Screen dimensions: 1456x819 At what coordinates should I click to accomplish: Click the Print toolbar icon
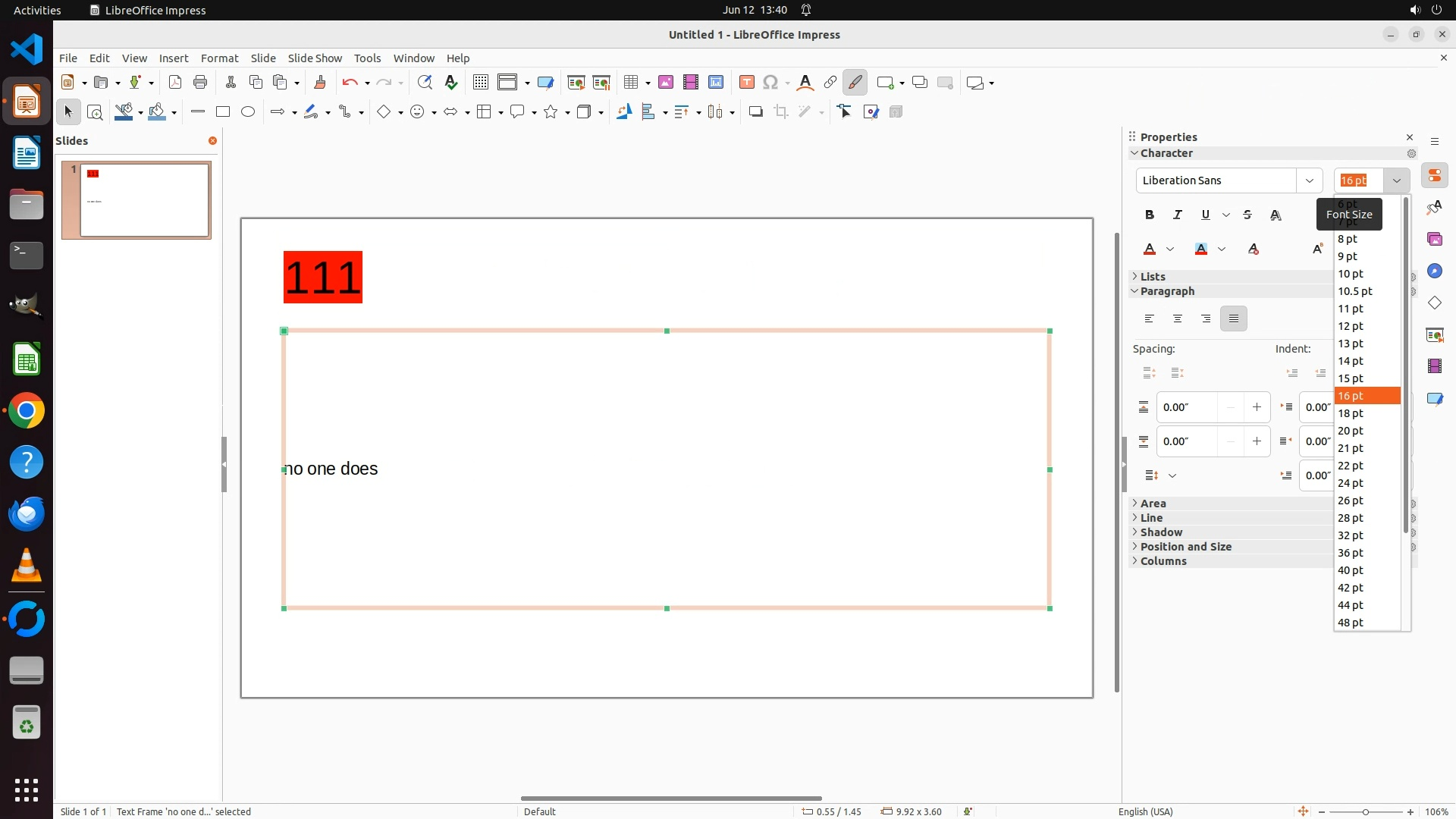point(200,83)
